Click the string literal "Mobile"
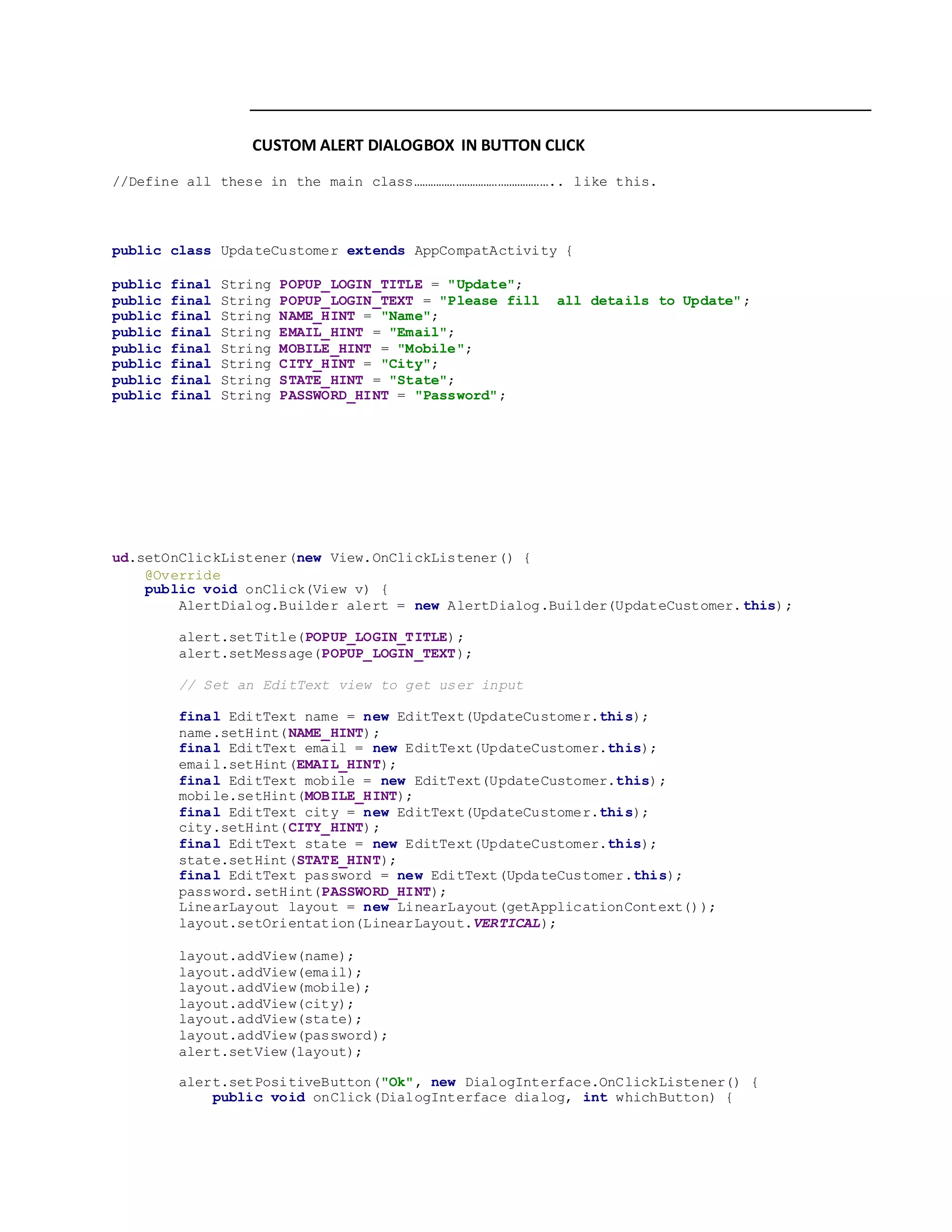This screenshot has width=952, height=1232. (x=431, y=349)
